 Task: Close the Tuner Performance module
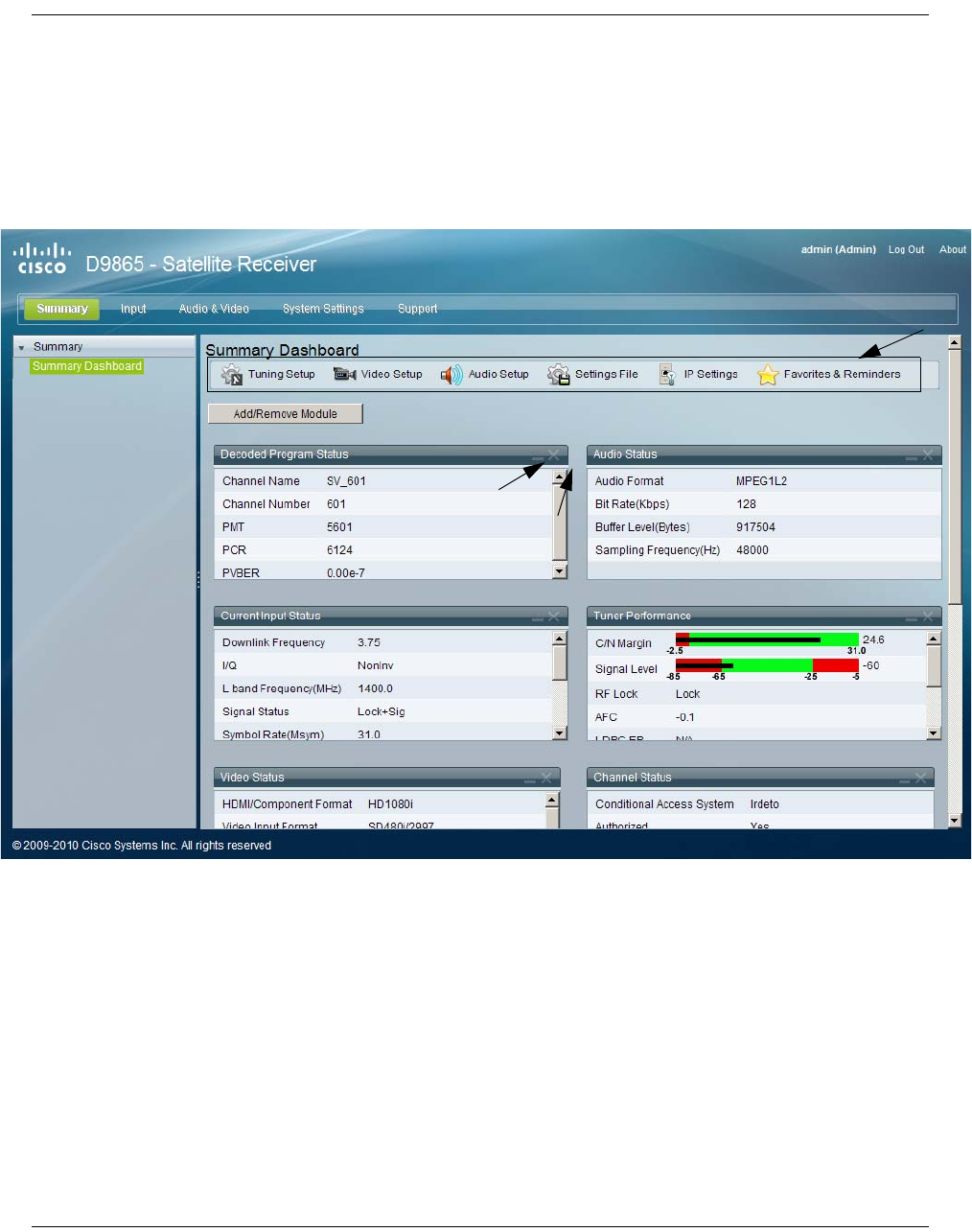[927, 616]
